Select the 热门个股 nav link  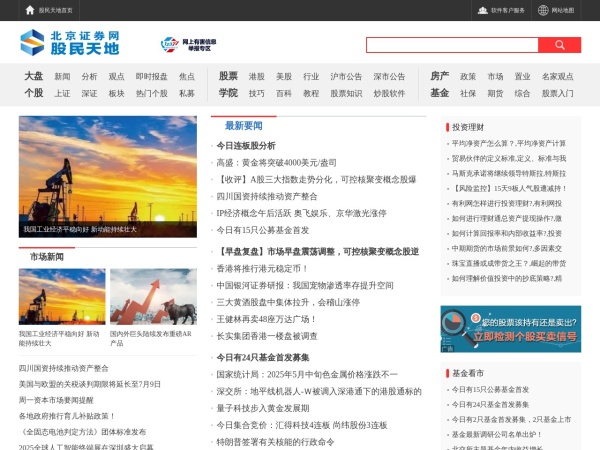[x=152, y=93]
